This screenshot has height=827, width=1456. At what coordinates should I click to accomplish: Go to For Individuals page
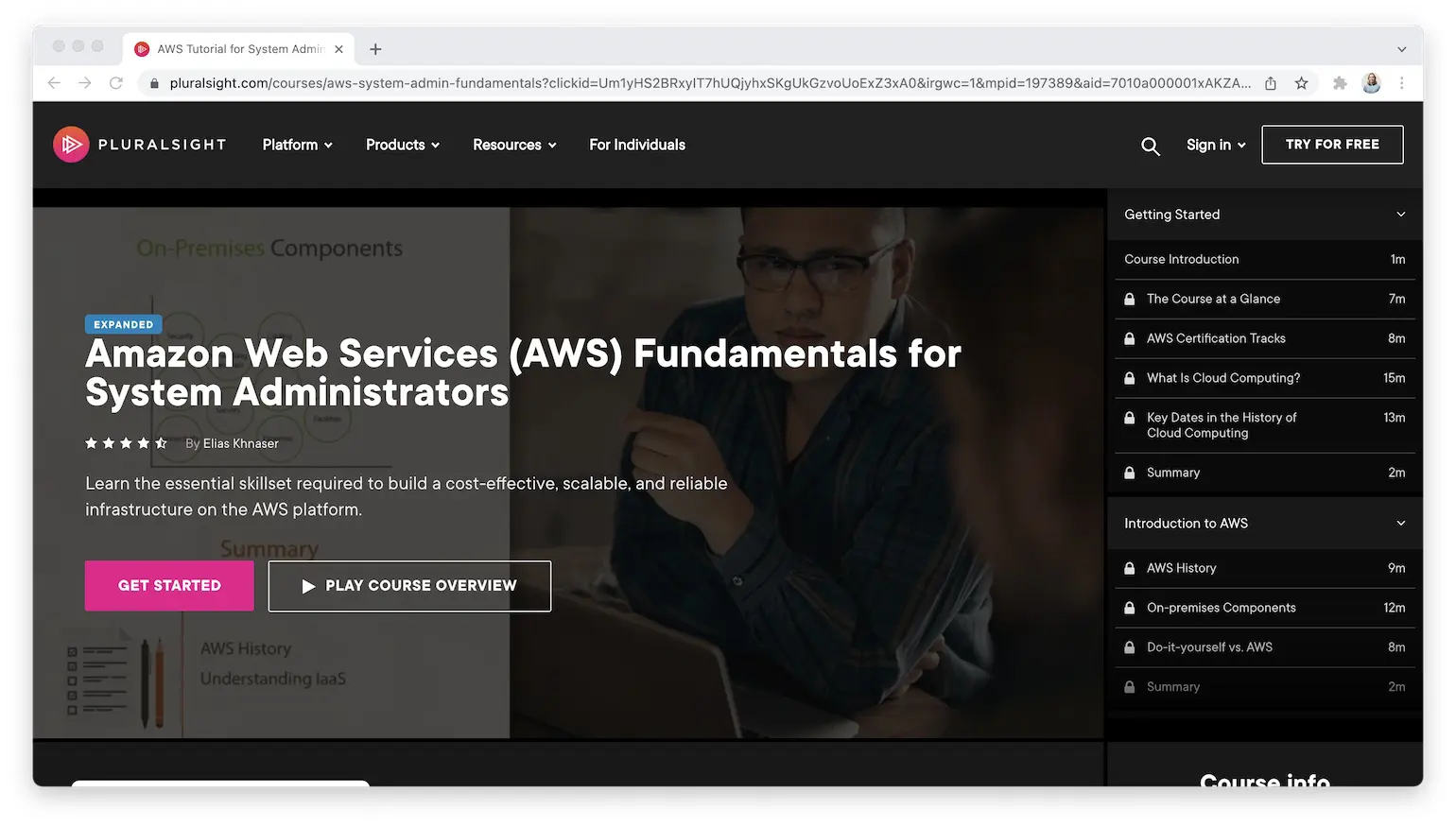pos(637,145)
